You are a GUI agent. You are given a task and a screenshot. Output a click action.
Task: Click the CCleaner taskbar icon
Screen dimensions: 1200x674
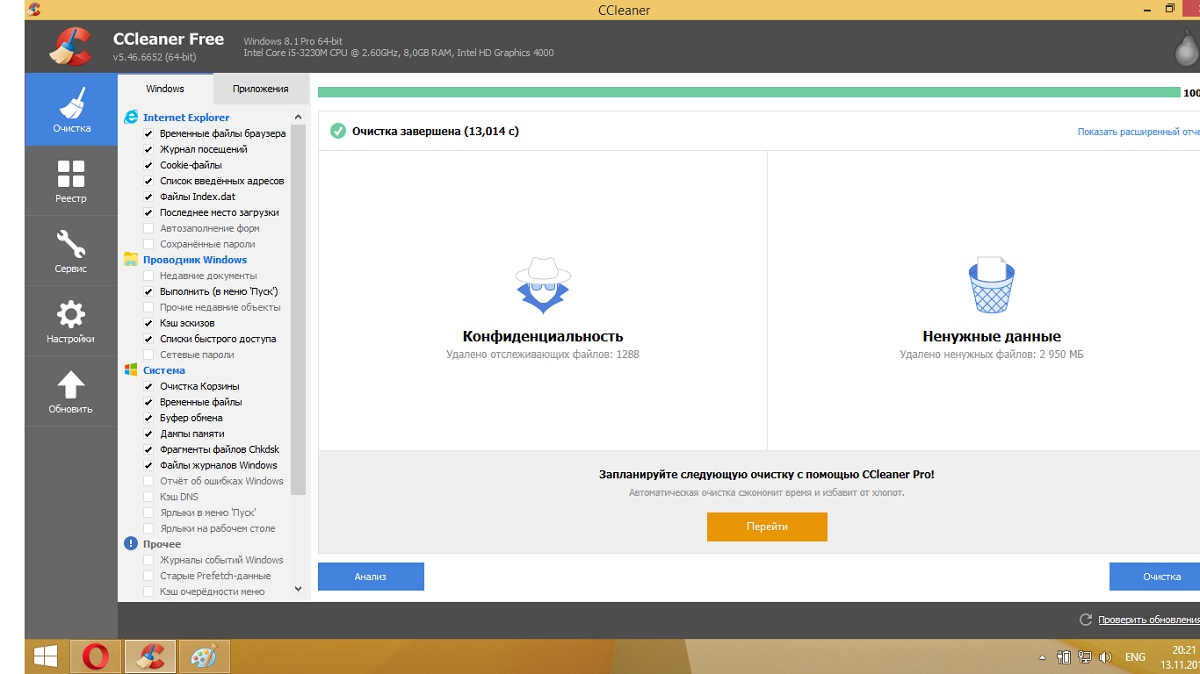[x=150, y=656]
